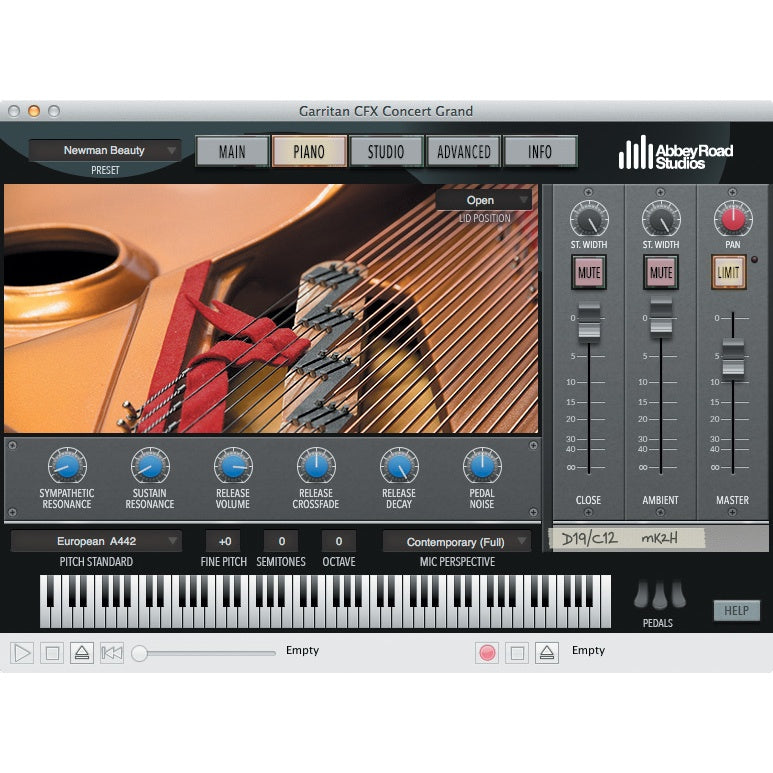Click the MASTER volume fader
Screen dimensions: 773x773
tap(733, 359)
